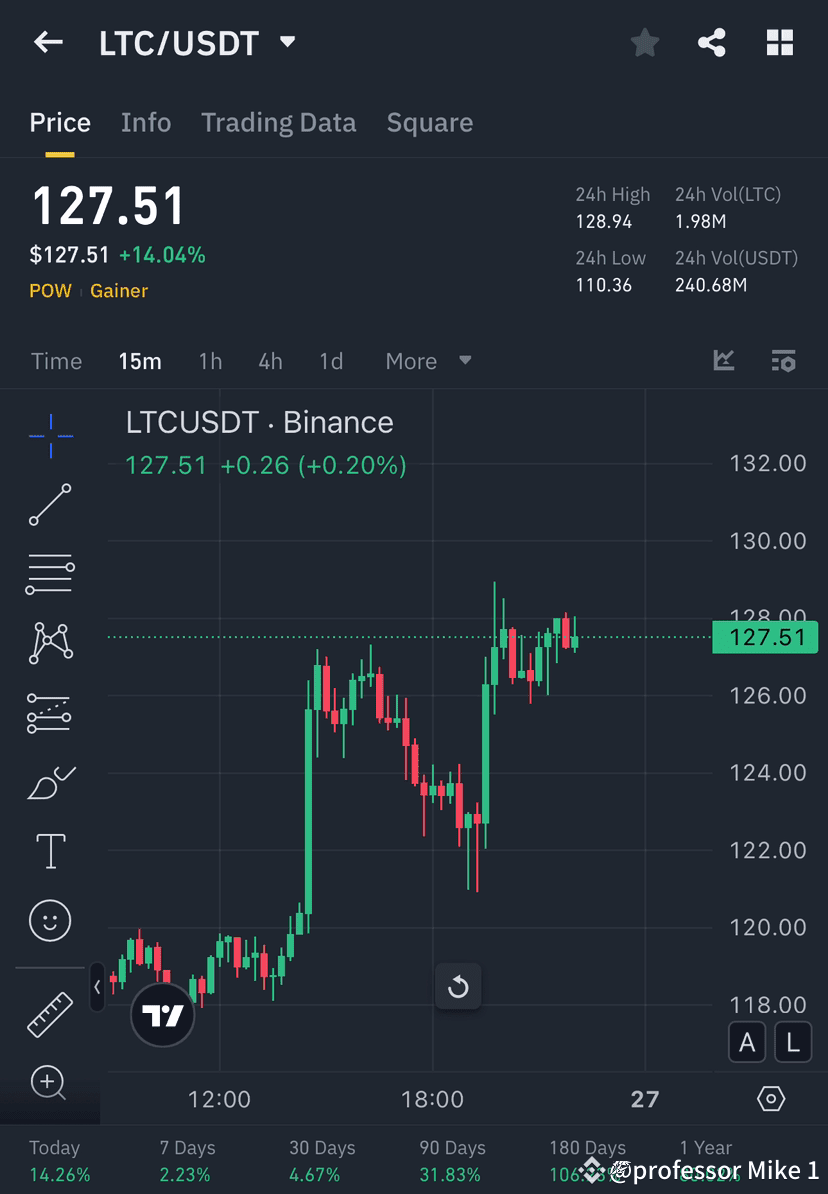Select the ruler measurement tool
The image size is (828, 1194).
click(x=50, y=1013)
